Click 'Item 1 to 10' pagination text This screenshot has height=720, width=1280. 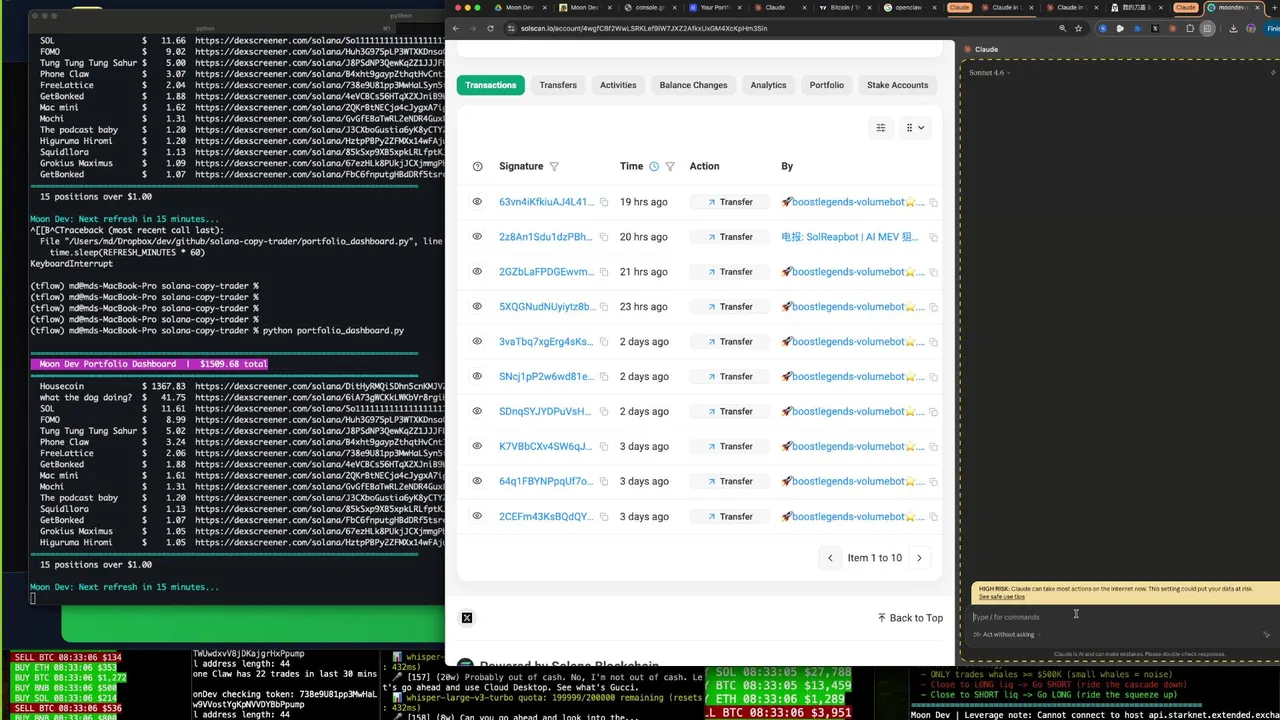[x=874, y=558]
